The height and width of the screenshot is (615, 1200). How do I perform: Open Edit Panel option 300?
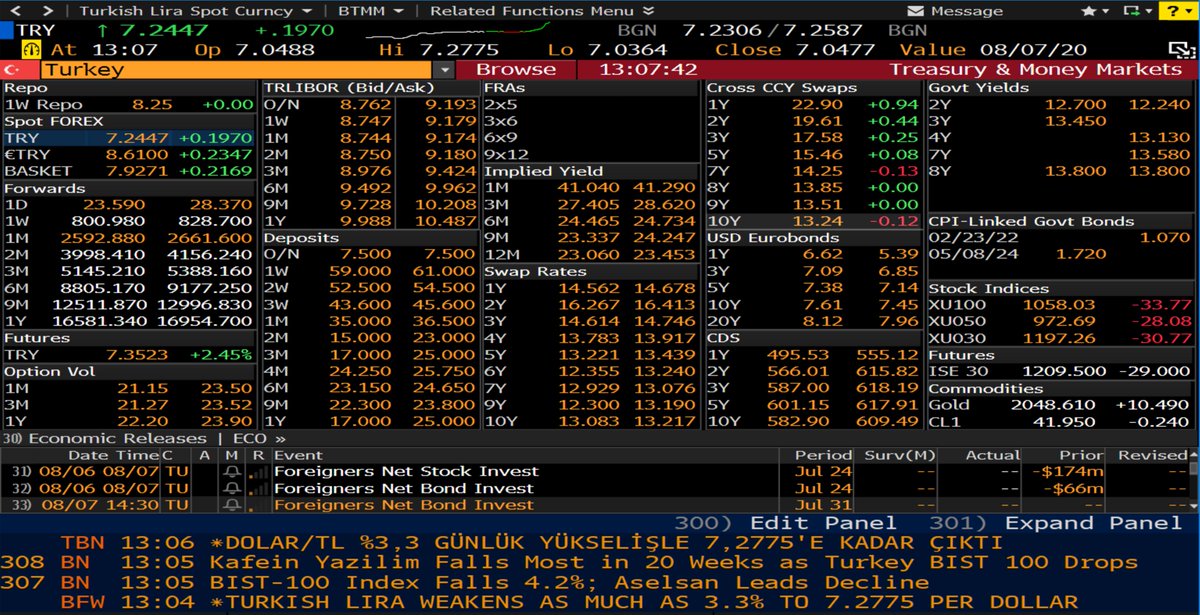tap(784, 523)
